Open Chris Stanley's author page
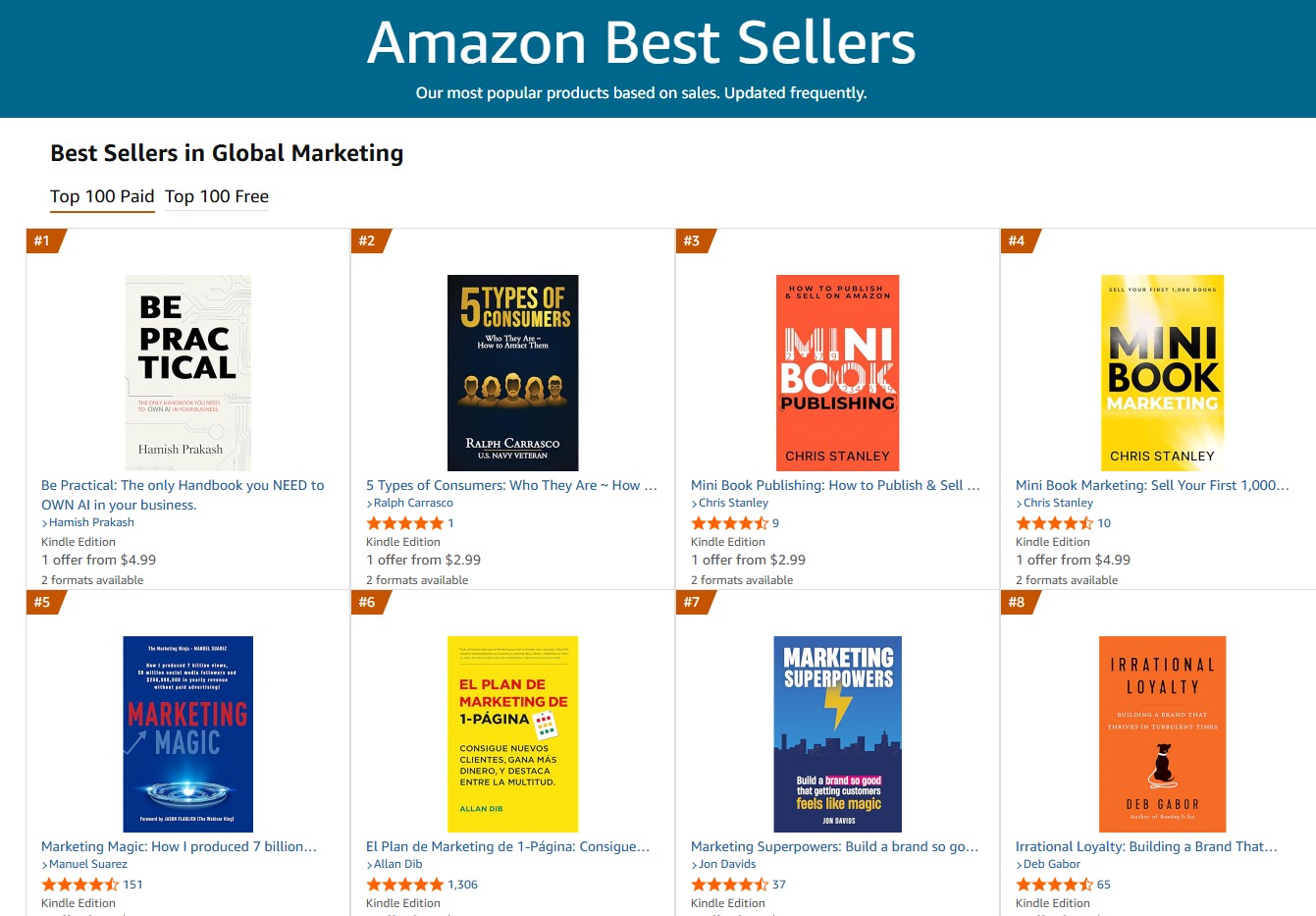 [735, 502]
